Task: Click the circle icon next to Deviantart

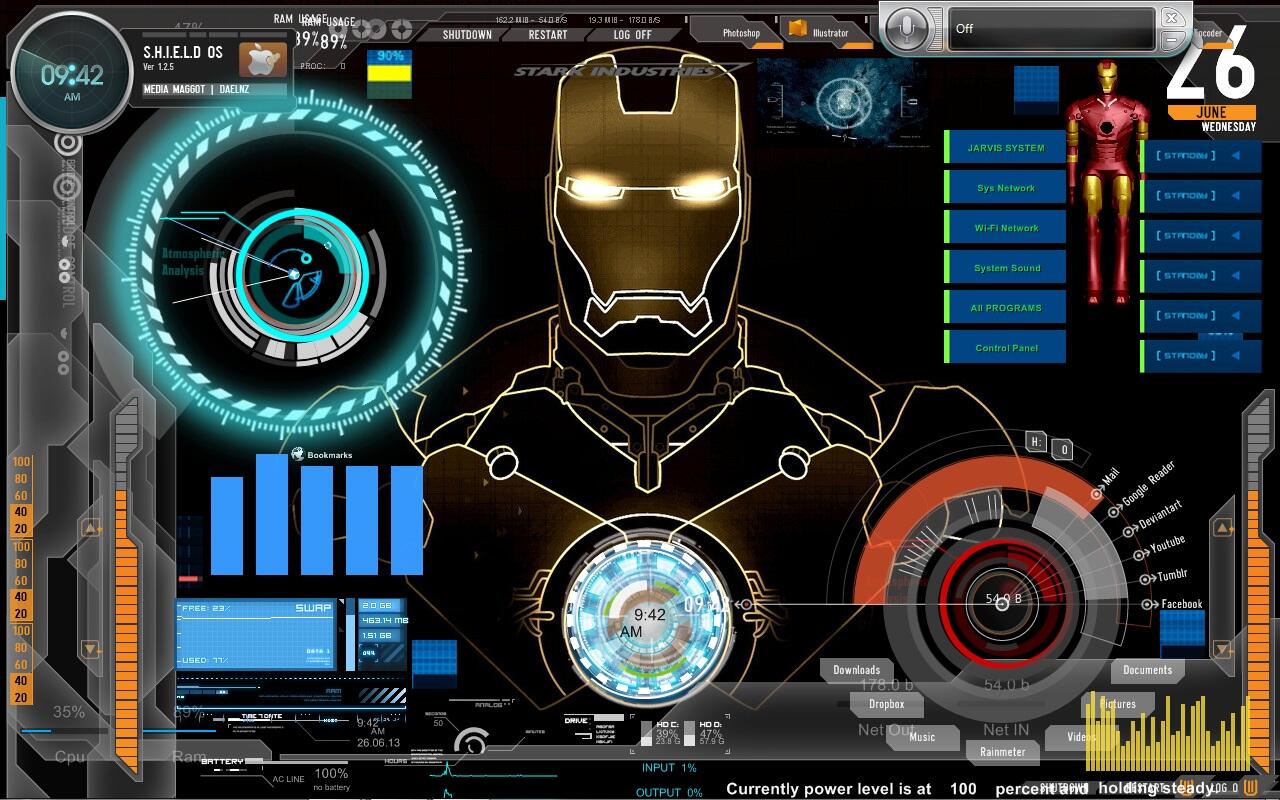Action: [1130, 531]
